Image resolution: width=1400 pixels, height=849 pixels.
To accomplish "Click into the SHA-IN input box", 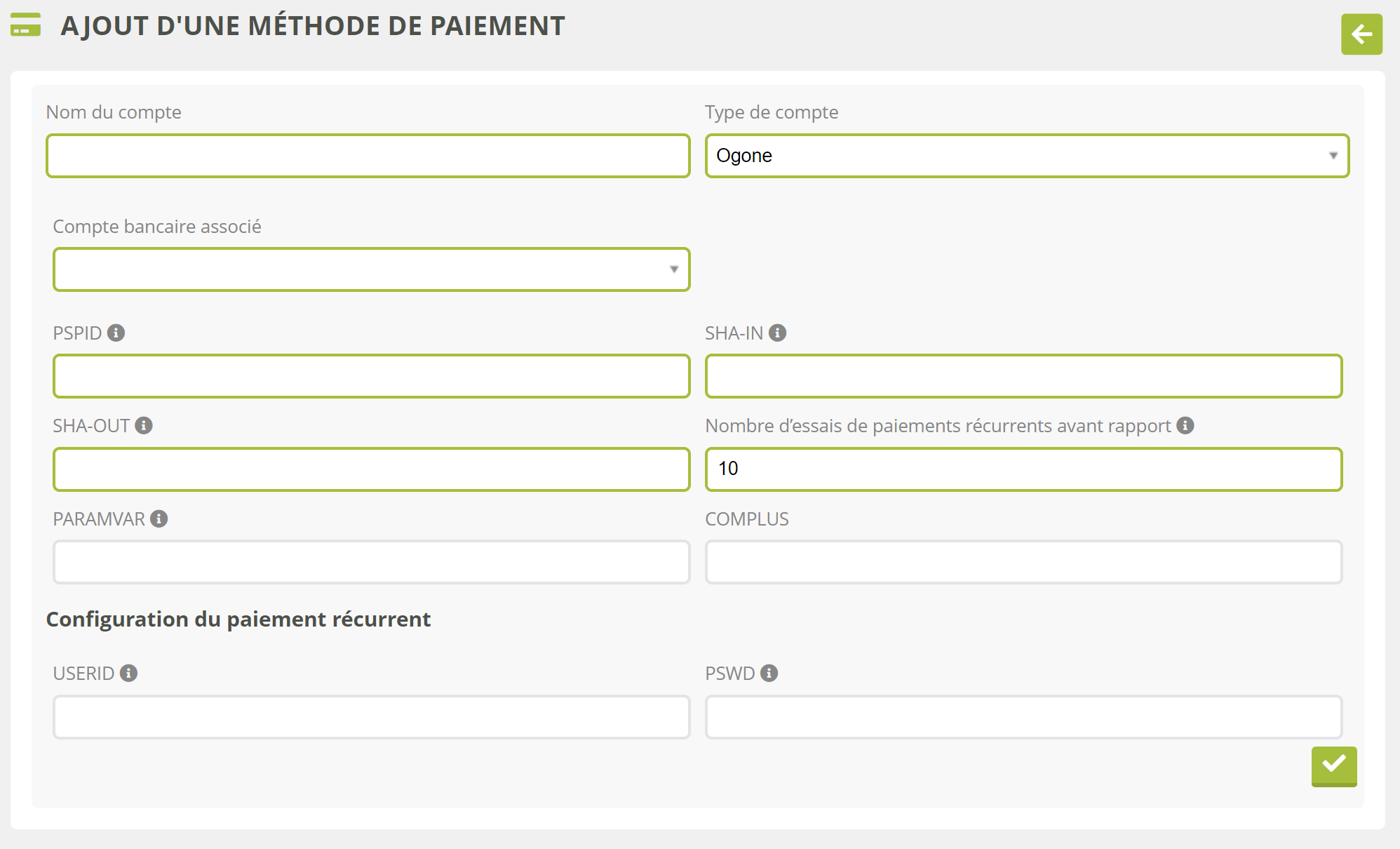I will 1023,376.
